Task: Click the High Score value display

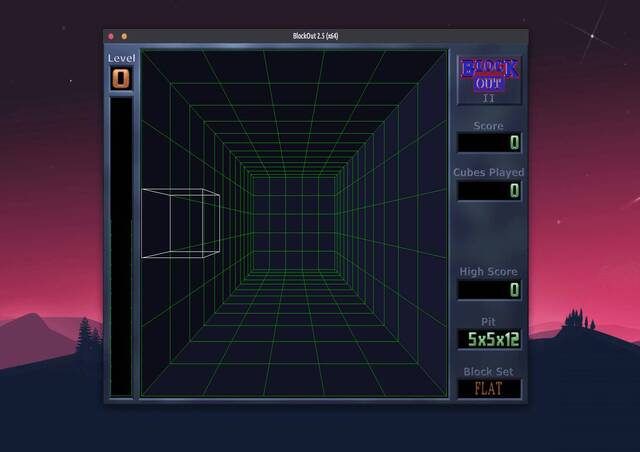Action: [489, 290]
